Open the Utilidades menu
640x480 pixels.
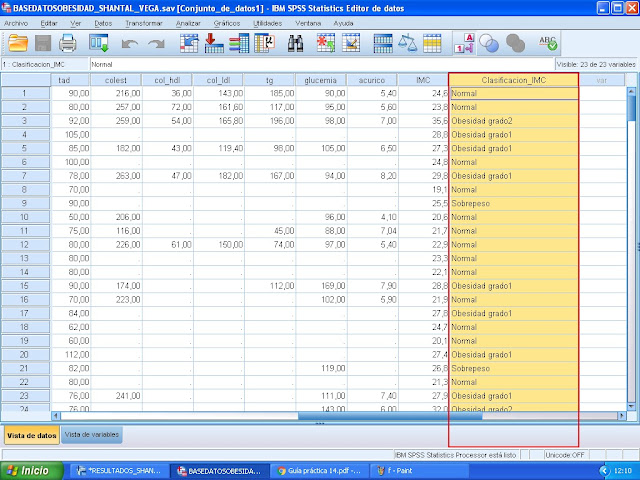(267, 23)
